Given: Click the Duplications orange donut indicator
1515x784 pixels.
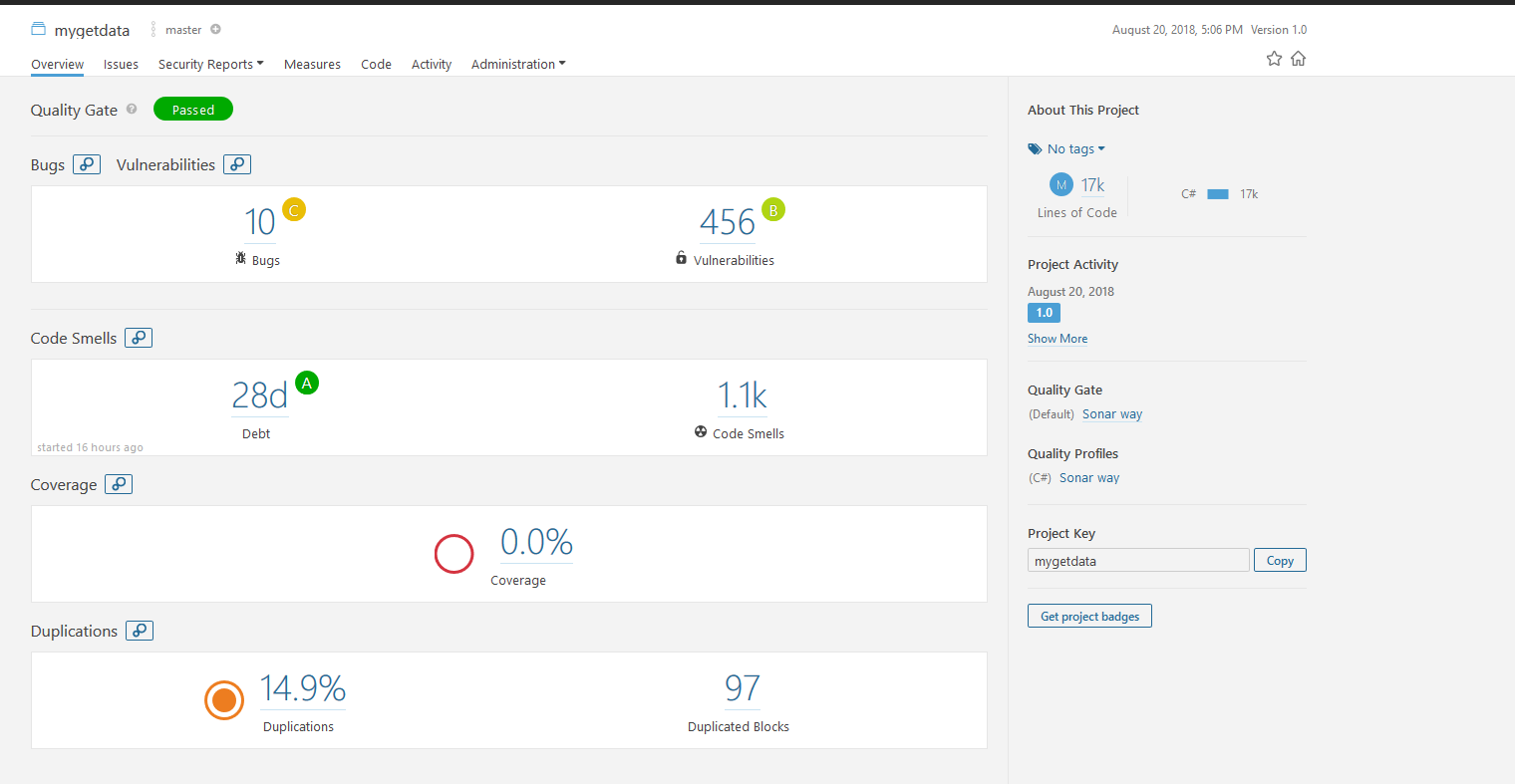Looking at the screenshot, I should (224, 700).
